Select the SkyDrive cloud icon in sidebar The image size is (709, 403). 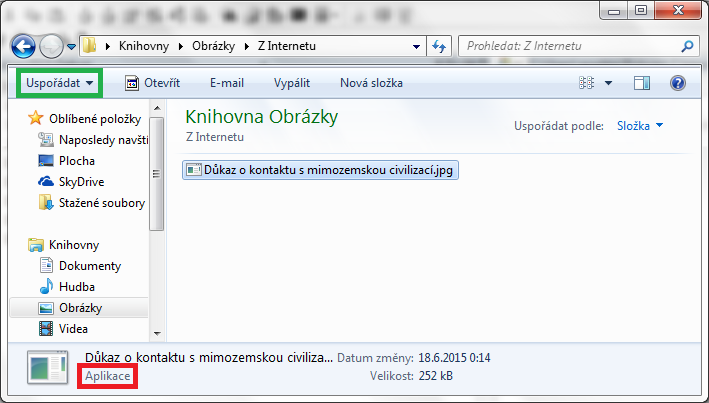[x=45, y=182]
